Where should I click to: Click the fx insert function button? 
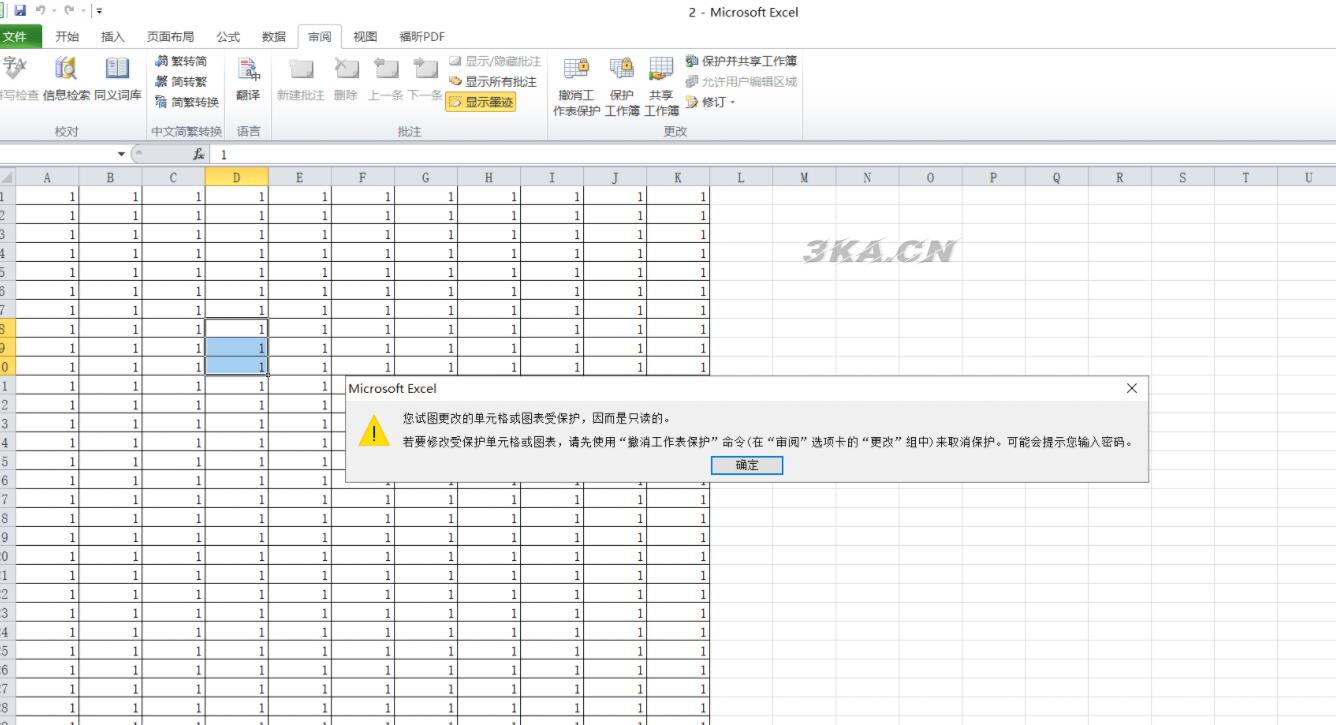(x=199, y=155)
